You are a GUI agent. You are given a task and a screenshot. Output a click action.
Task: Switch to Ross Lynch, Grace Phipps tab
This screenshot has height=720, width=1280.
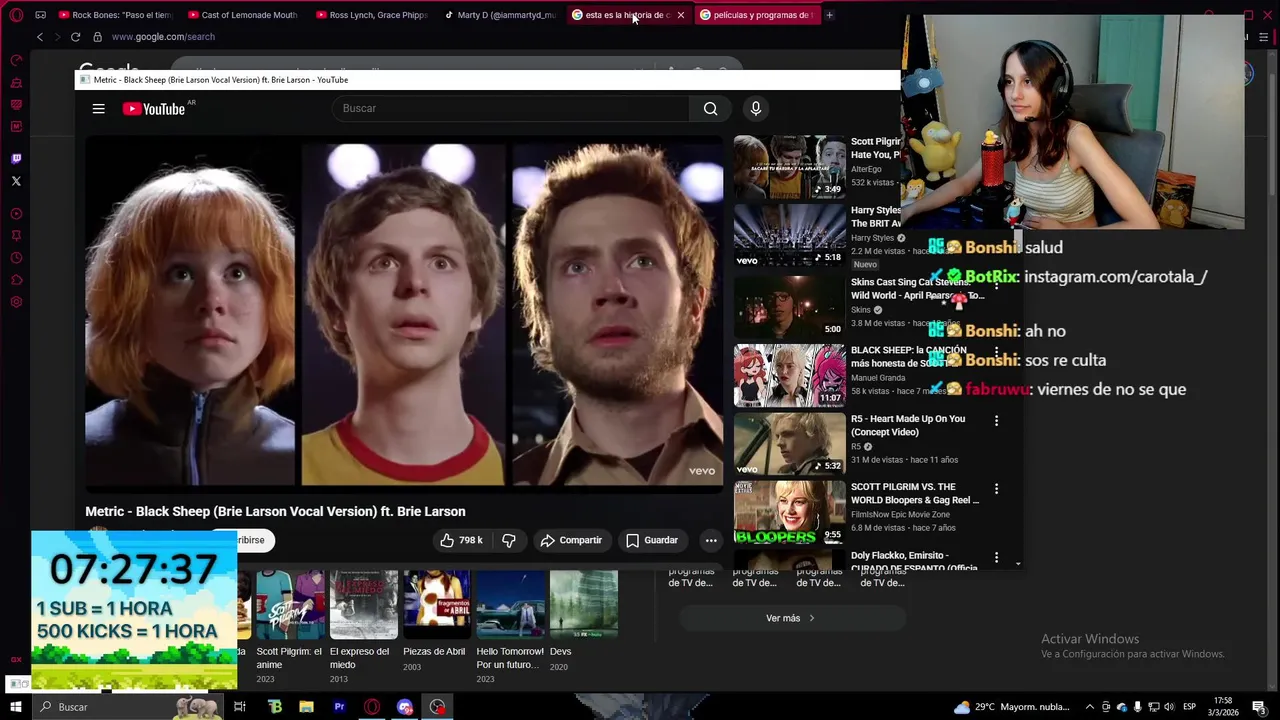click(x=371, y=15)
